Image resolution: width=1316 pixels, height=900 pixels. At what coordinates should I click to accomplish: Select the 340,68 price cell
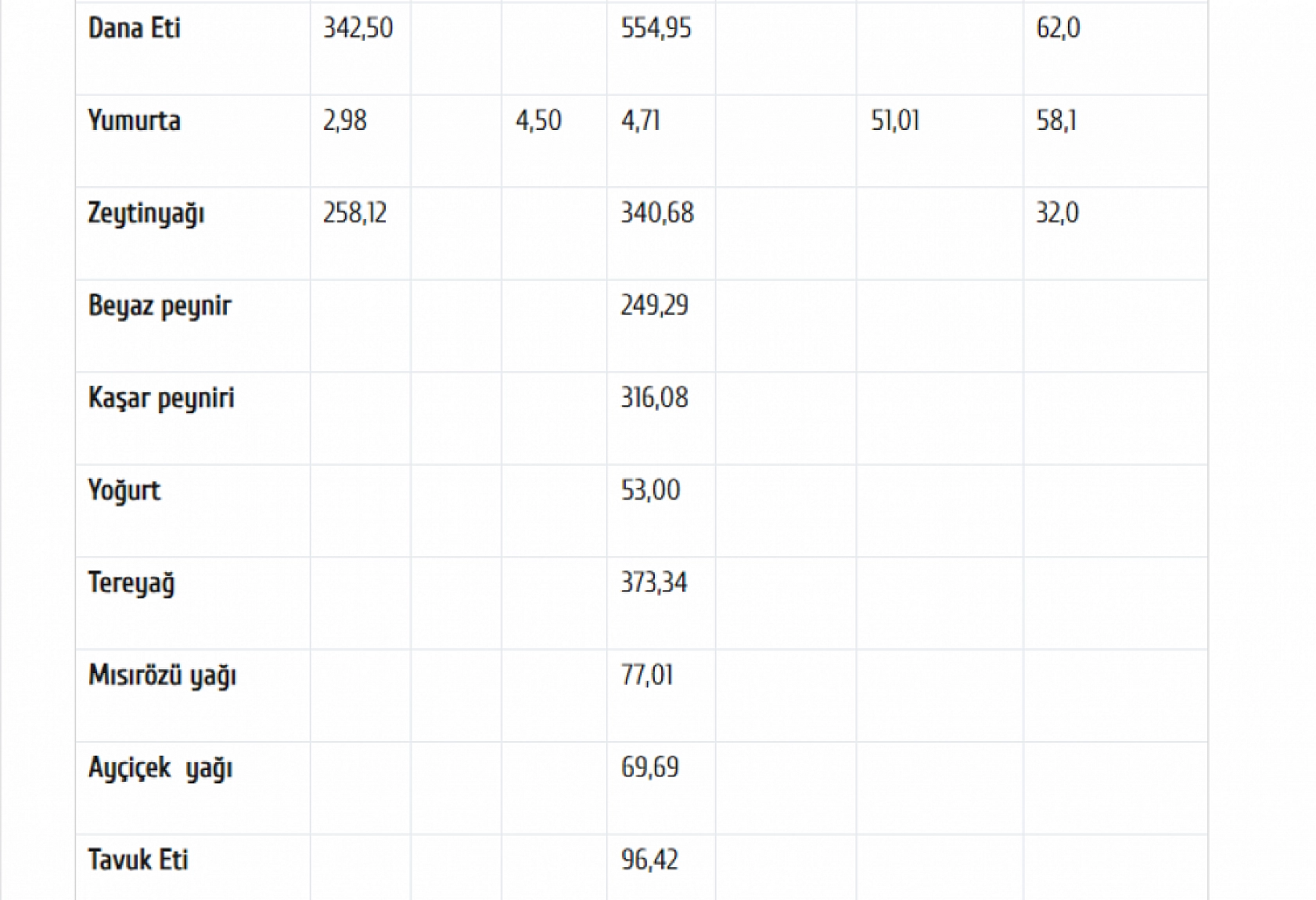[x=657, y=213]
